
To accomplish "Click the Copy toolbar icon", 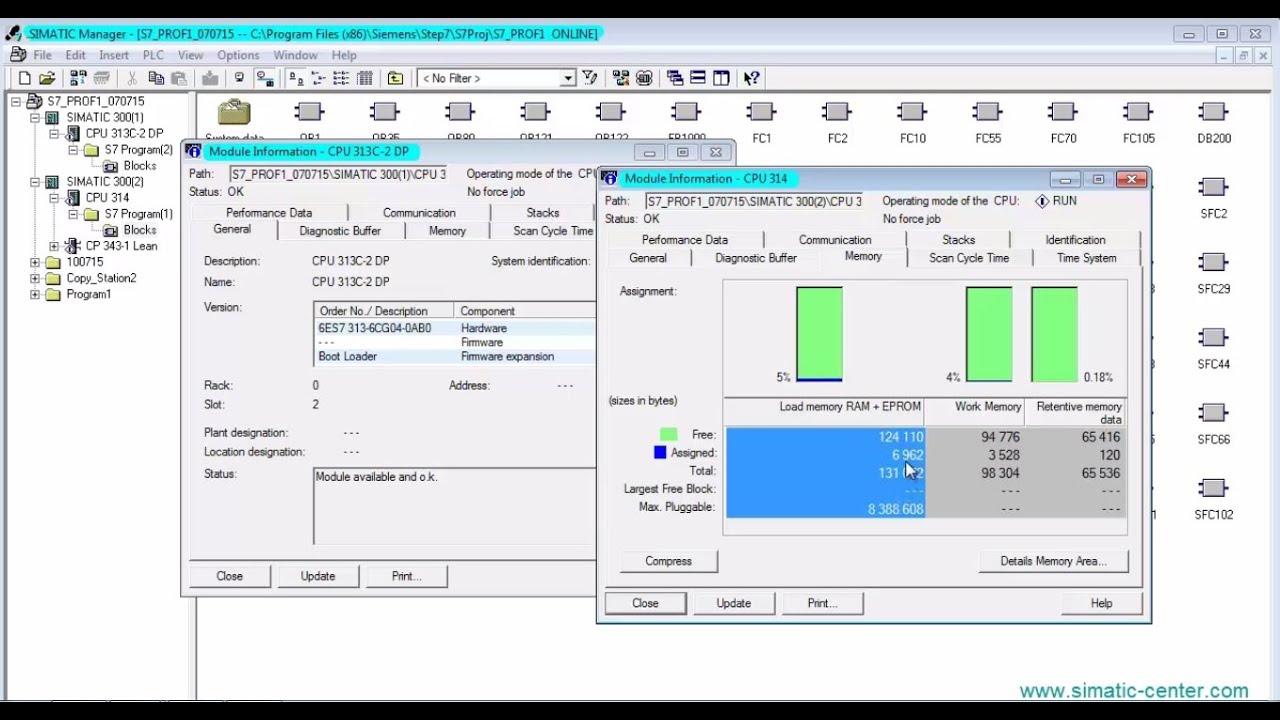I will (157, 78).
